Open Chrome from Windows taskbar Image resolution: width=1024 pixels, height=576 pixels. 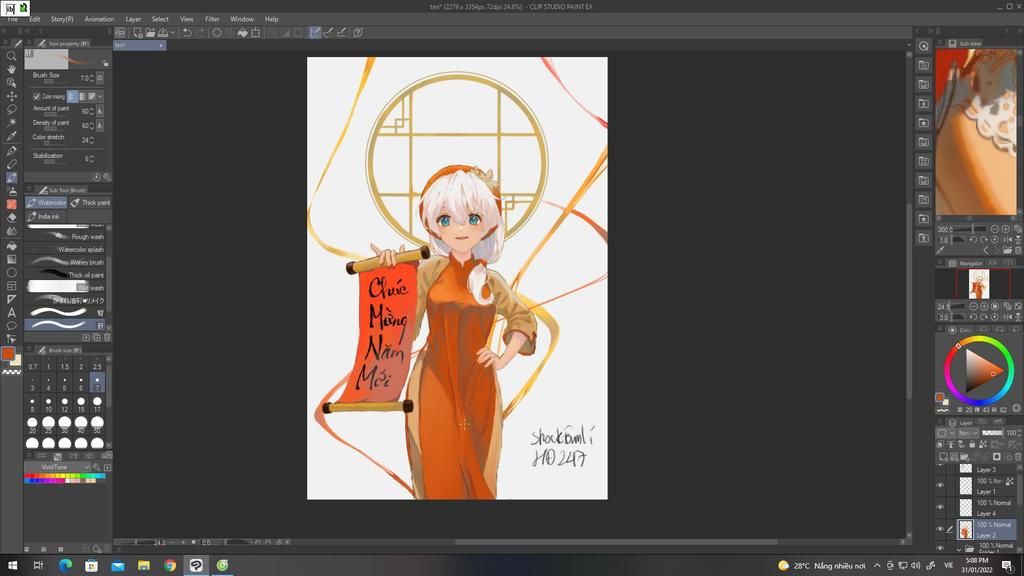pos(170,566)
